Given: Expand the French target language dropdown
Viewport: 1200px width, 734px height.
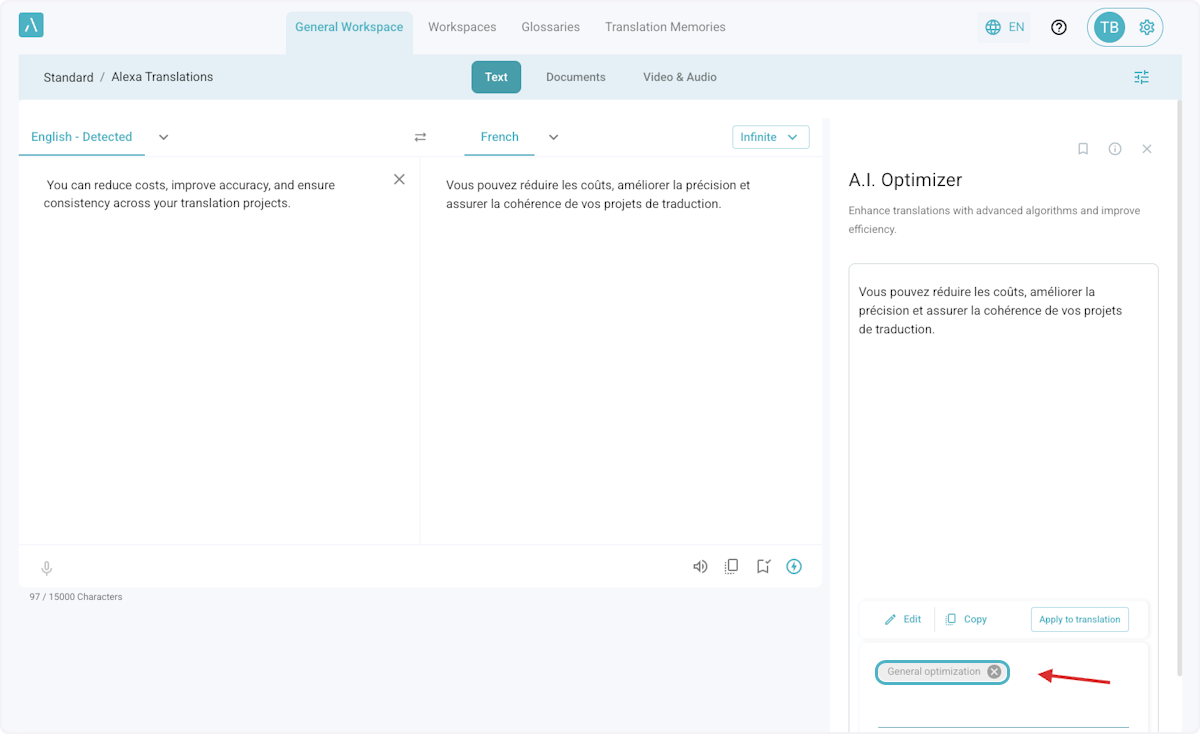Looking at the screenshot, I should pos(553,137).
